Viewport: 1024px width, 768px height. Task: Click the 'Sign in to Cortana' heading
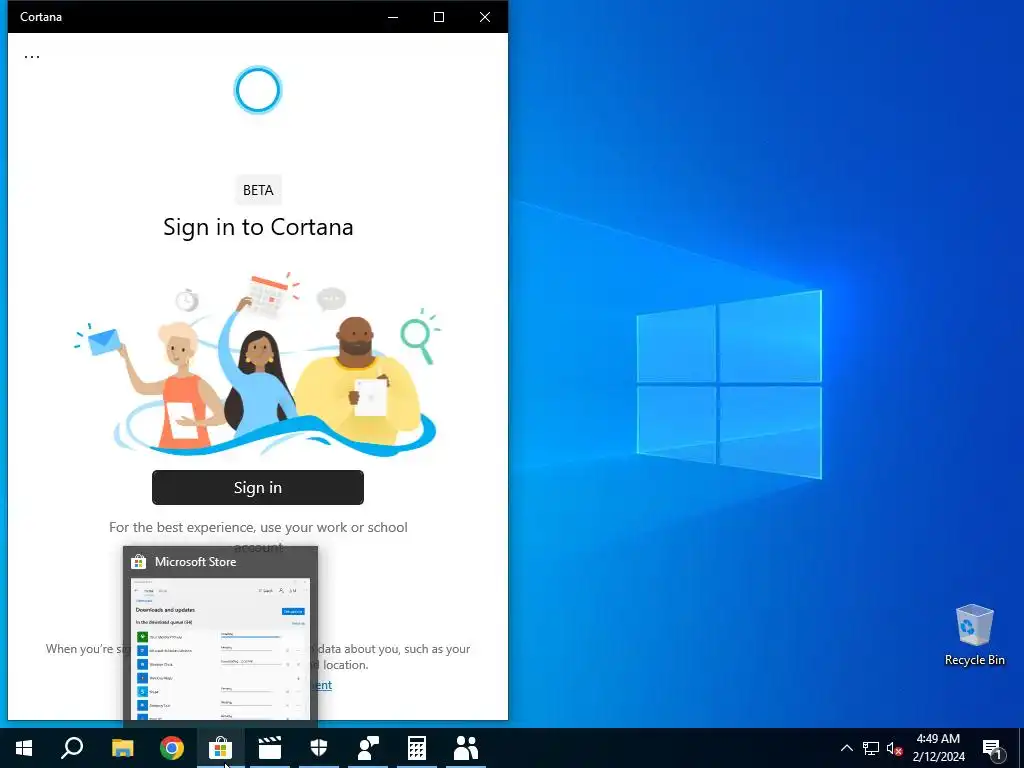258,227
